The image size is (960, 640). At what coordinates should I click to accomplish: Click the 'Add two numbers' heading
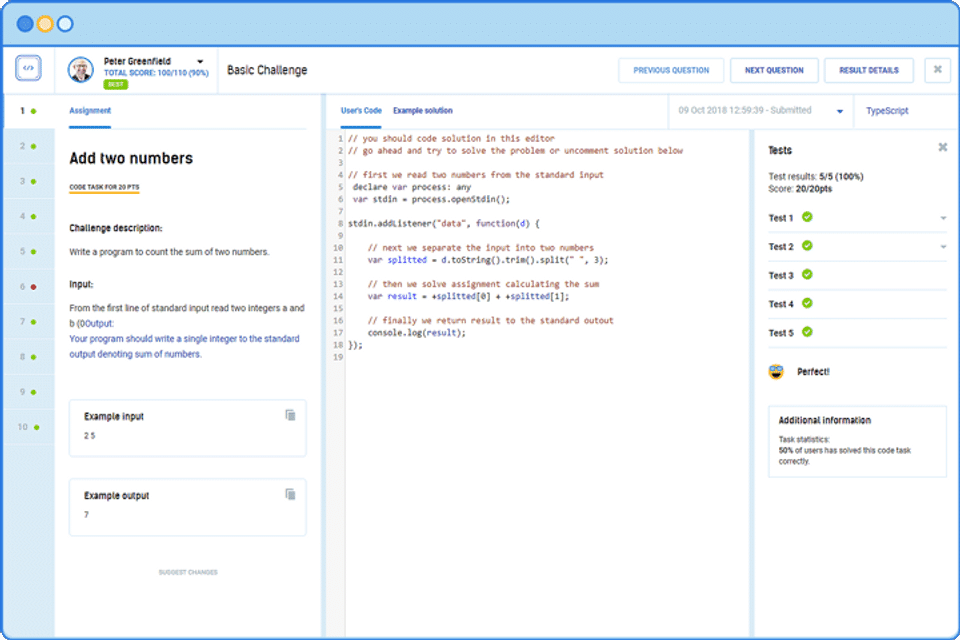(x=131, y=158)
